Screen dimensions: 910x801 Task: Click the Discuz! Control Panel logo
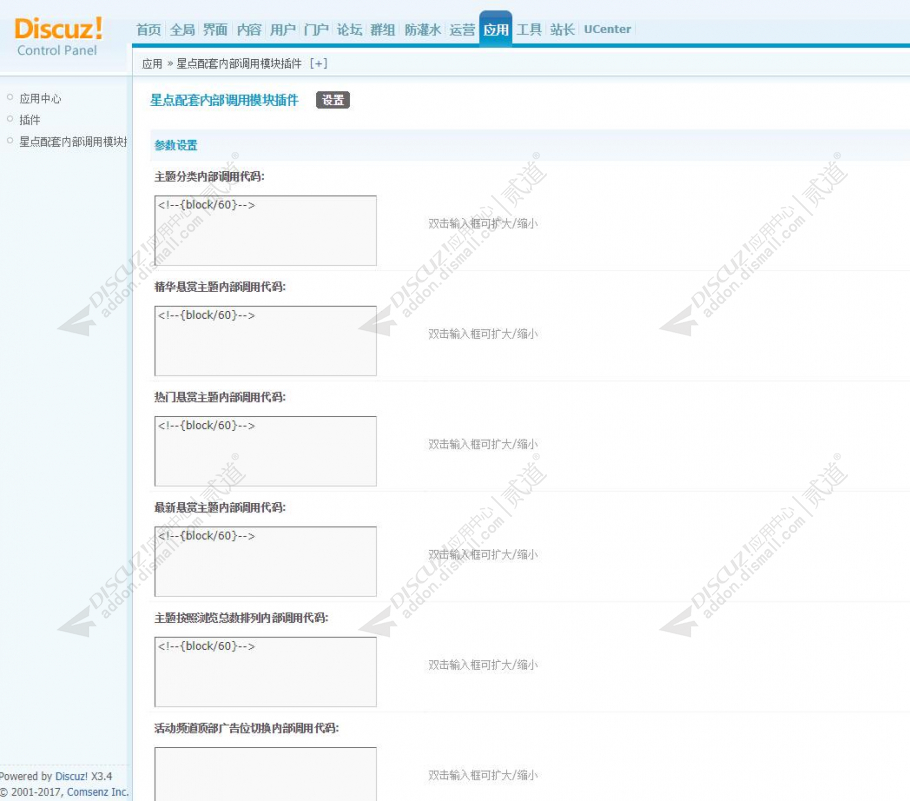point(58,36)
